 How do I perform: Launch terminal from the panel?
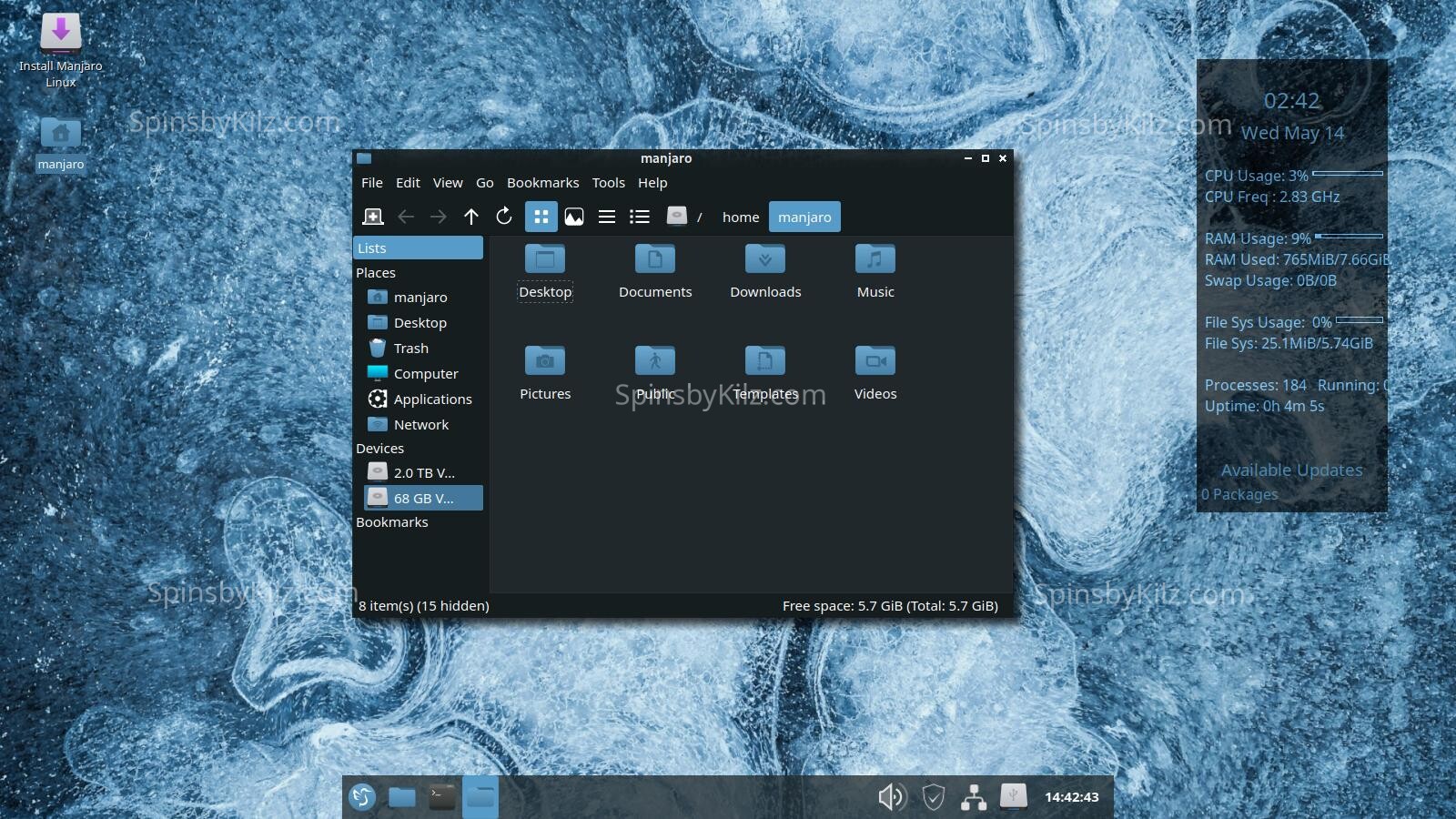click(442, 797)
